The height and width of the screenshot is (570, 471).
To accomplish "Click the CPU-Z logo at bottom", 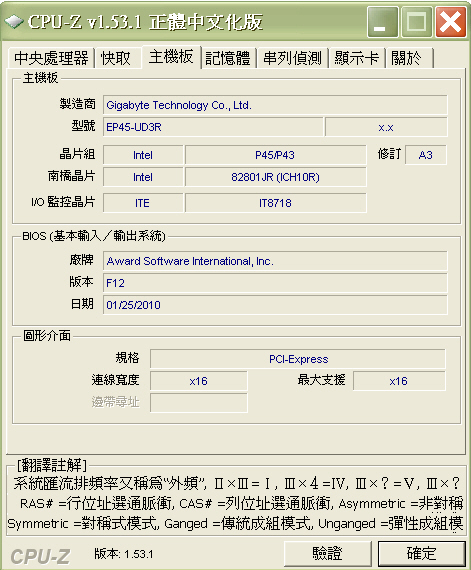I will tap(40, 557).
